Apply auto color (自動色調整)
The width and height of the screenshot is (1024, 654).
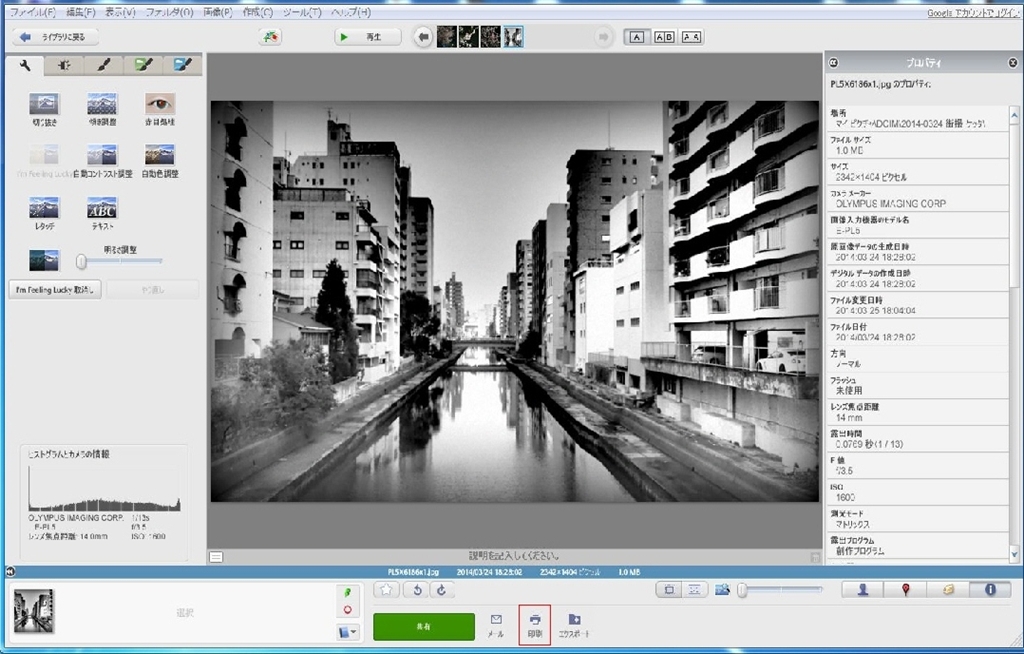160,155
